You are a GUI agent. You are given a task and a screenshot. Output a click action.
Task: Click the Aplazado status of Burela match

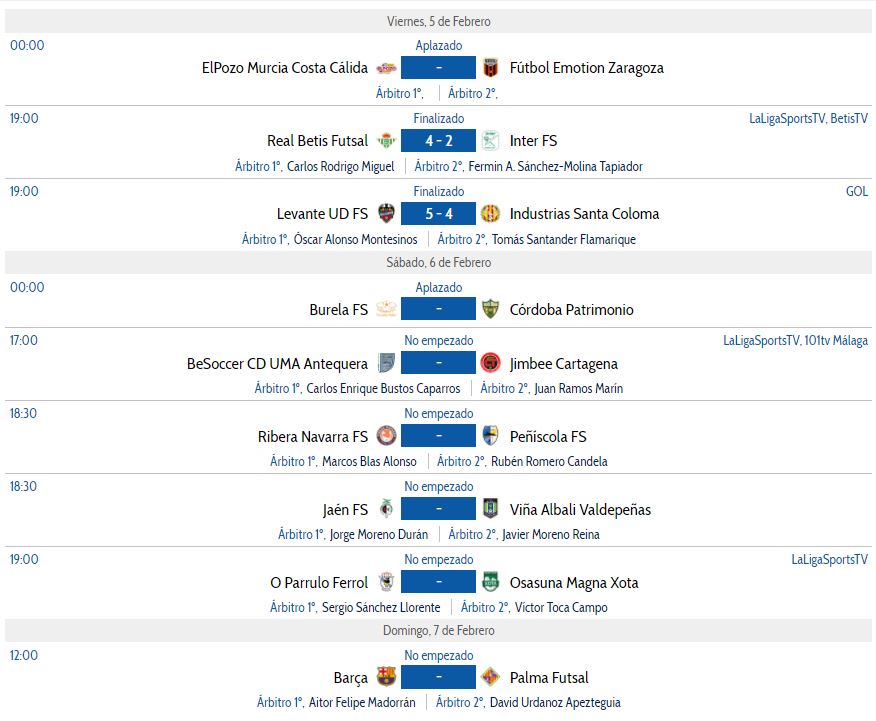(438, 288)
